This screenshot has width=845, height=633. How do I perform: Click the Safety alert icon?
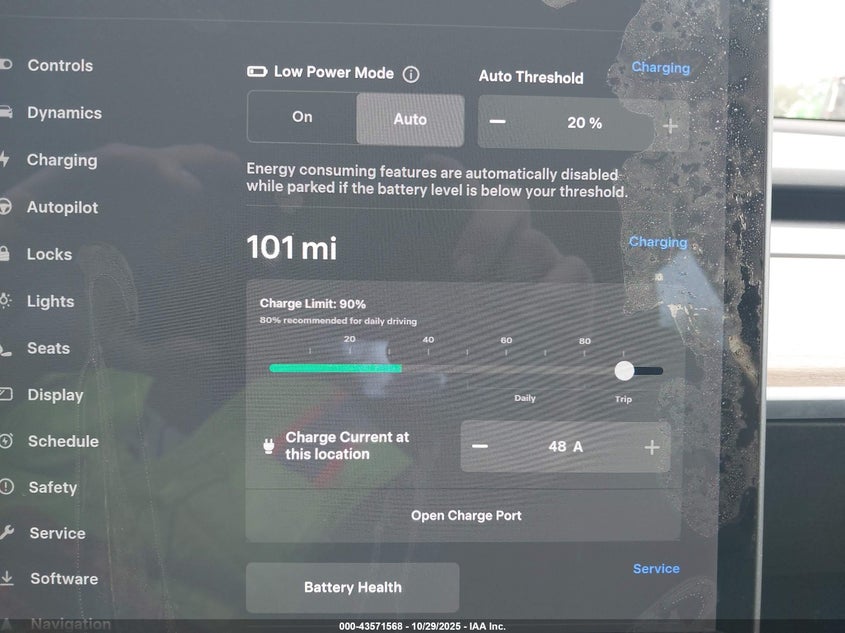coord(6,487)
